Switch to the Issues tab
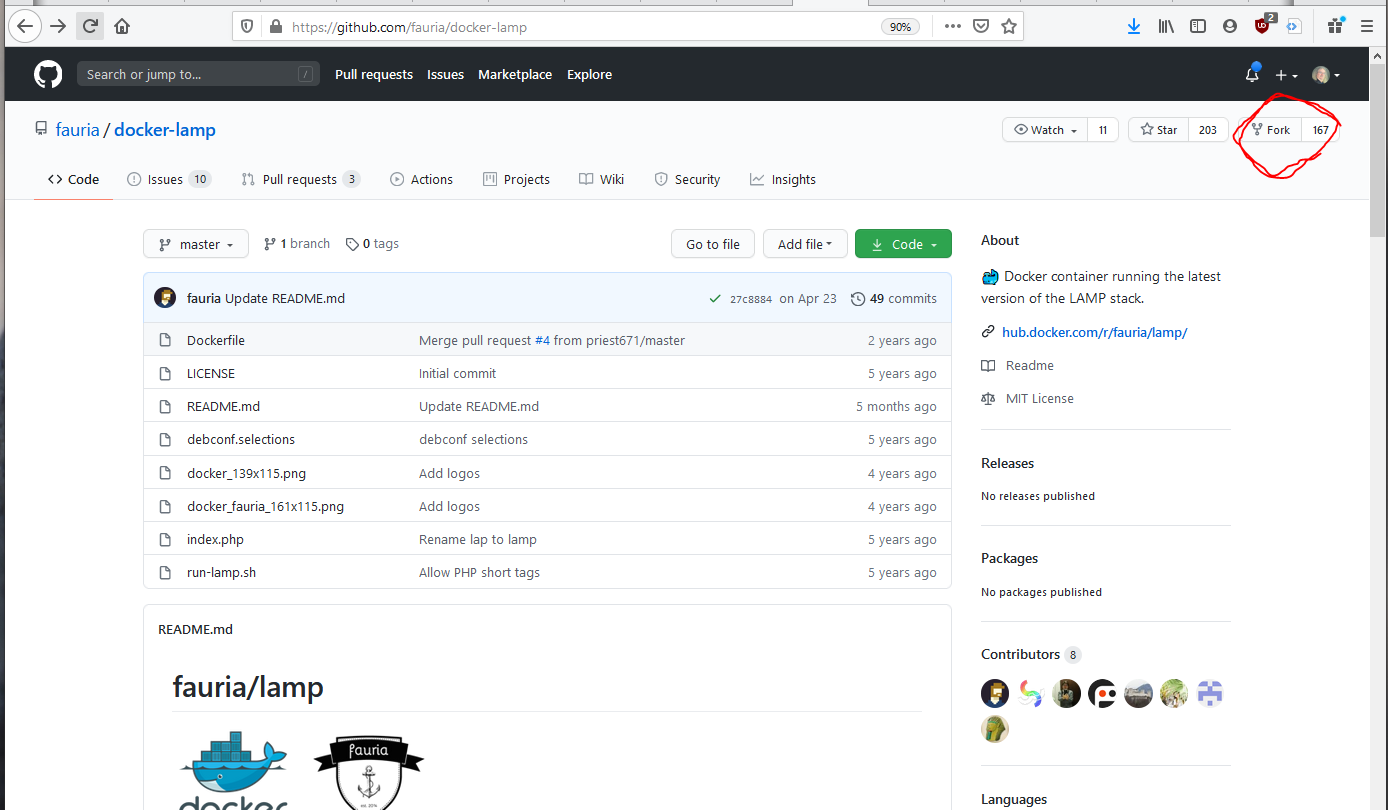The width and height of the screenshot is (1388, 810). pos(169,180)
